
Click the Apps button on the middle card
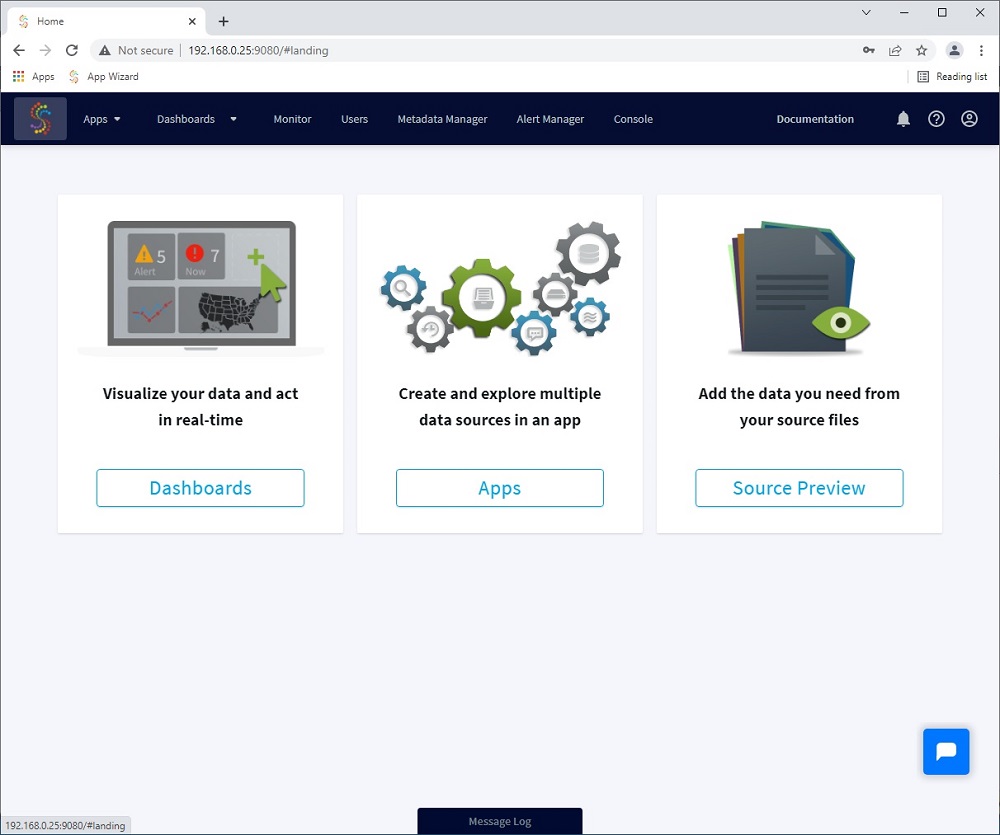500,488
